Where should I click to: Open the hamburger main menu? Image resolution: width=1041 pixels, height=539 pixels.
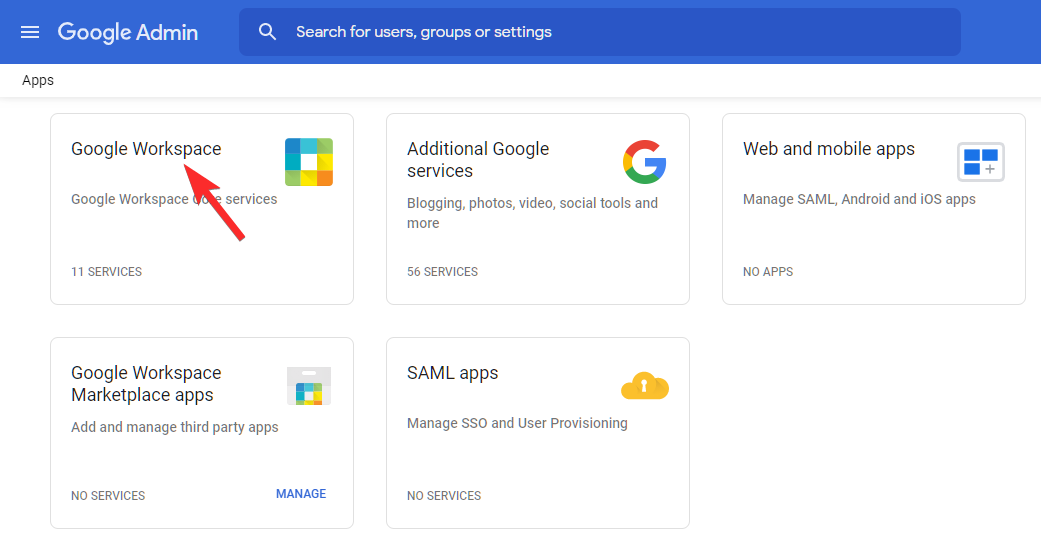[x=30, y=32]
